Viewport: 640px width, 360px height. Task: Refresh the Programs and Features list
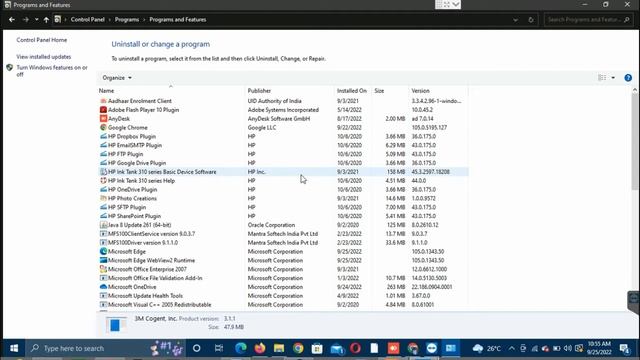[x=531, y=20]
